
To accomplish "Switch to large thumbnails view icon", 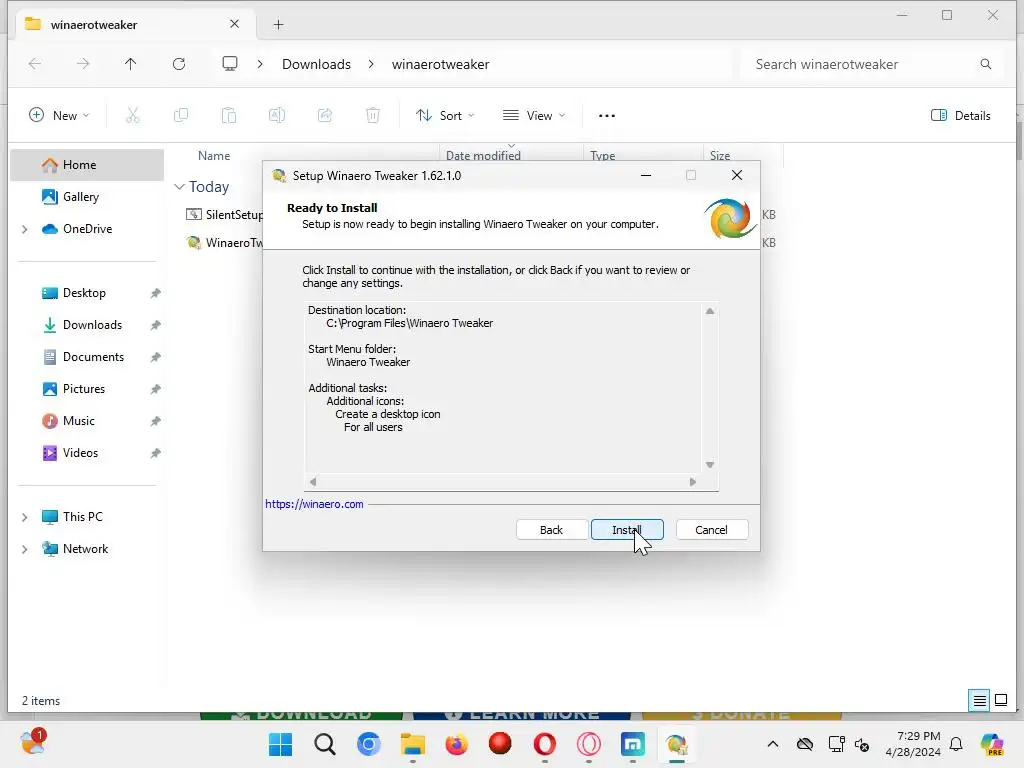I will [x=1000, y=701].
